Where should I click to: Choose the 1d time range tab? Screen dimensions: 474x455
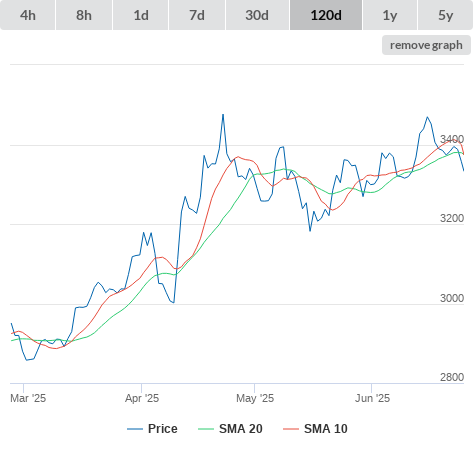(141, 15)
